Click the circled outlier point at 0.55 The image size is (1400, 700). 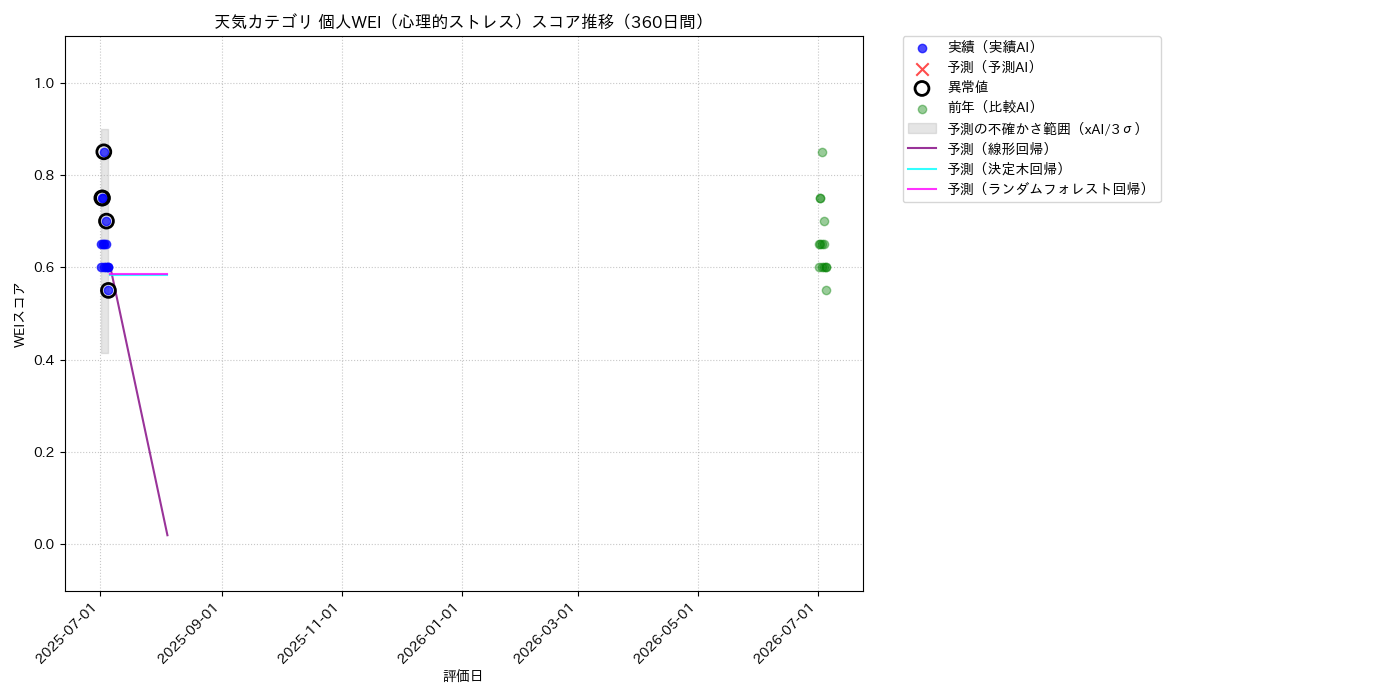108,290
